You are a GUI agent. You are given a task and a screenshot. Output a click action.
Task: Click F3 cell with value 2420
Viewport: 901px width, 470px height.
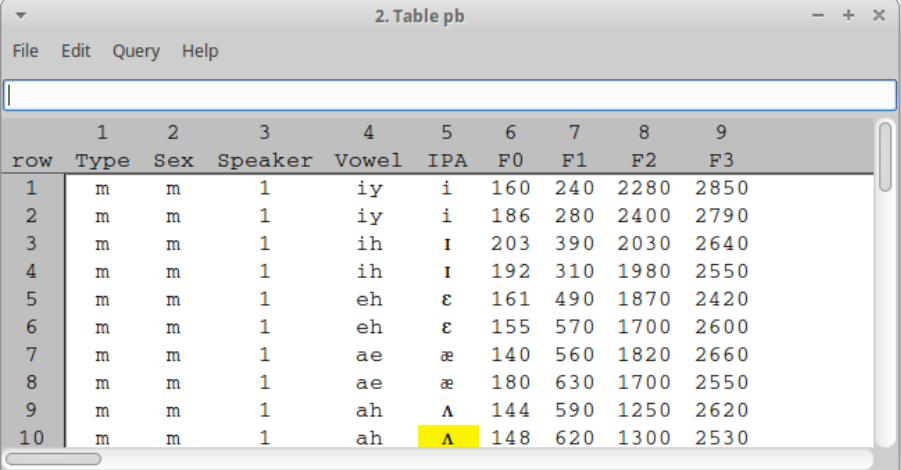[721, 299]
